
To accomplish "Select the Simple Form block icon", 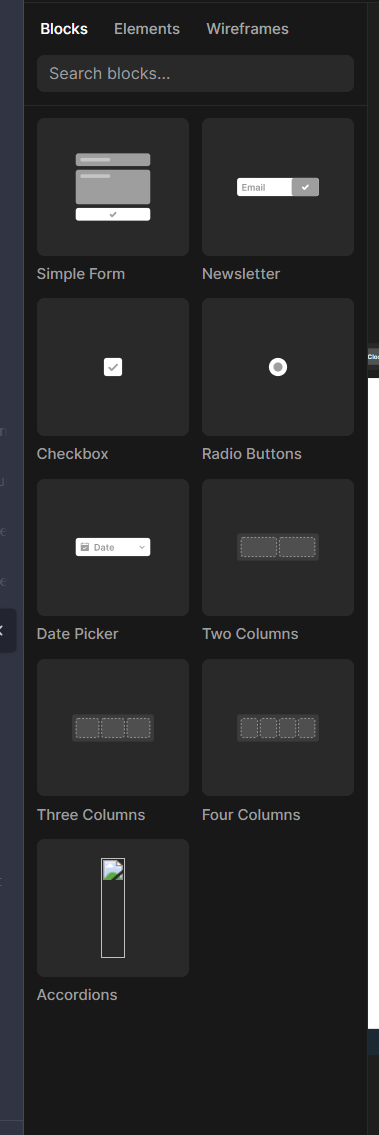I will pos(113,187).
